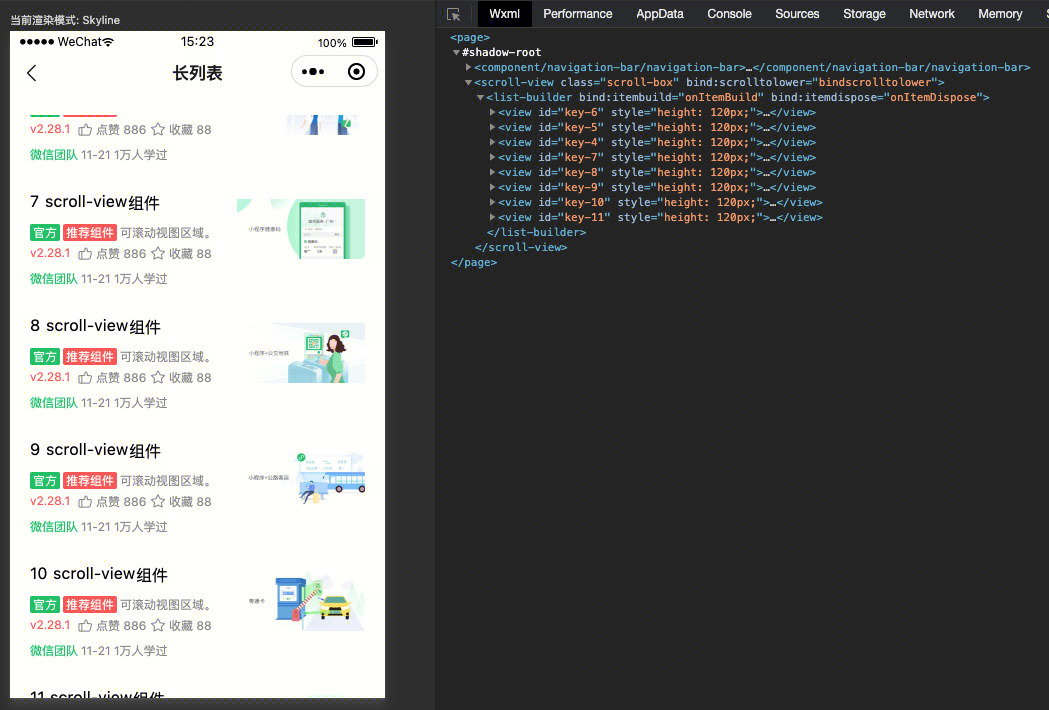
Task: Tap the like icon in item 9
Action: pyautogui.click(x=85, y=501)
